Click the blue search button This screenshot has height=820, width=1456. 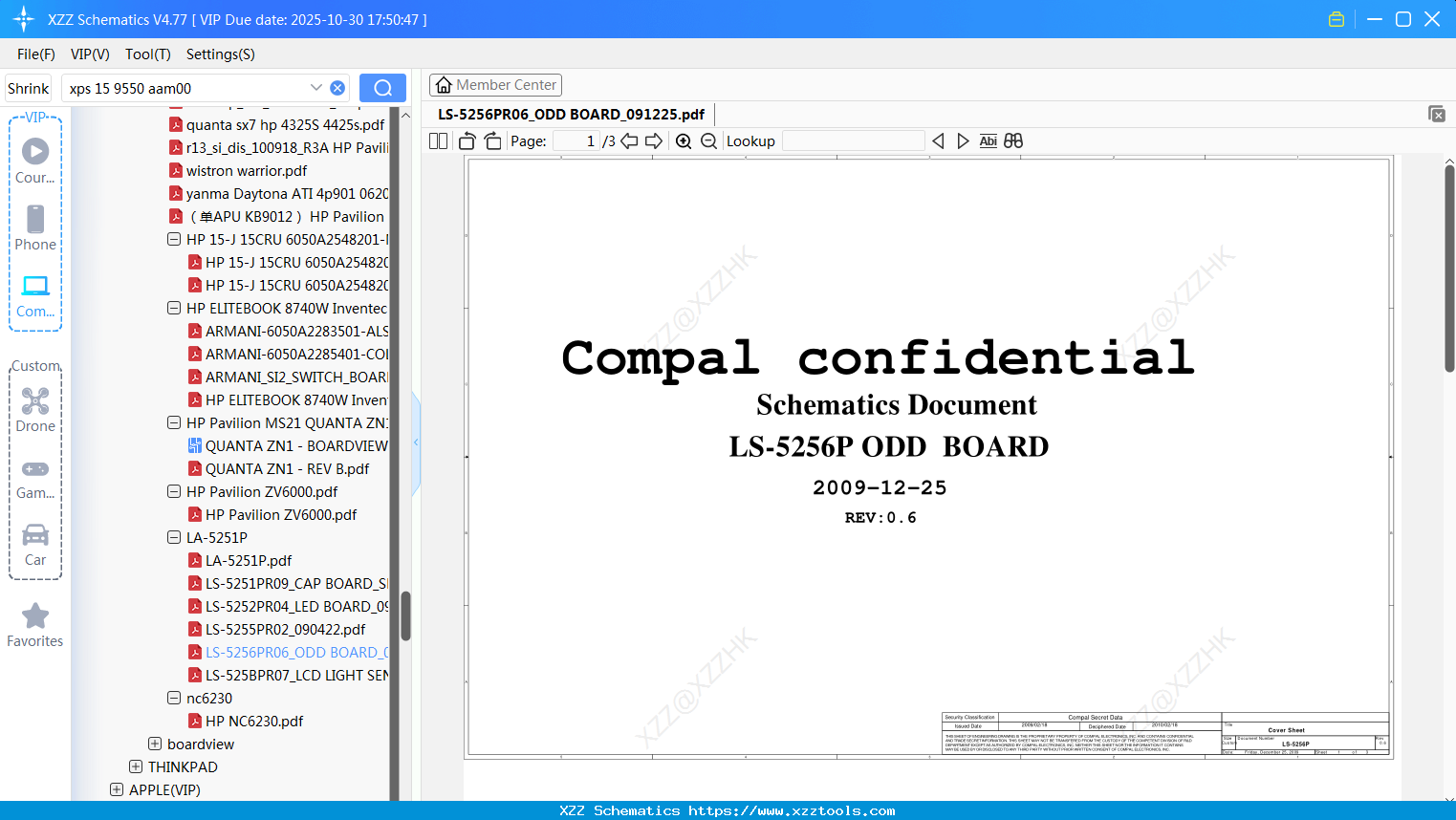[382, 88]
